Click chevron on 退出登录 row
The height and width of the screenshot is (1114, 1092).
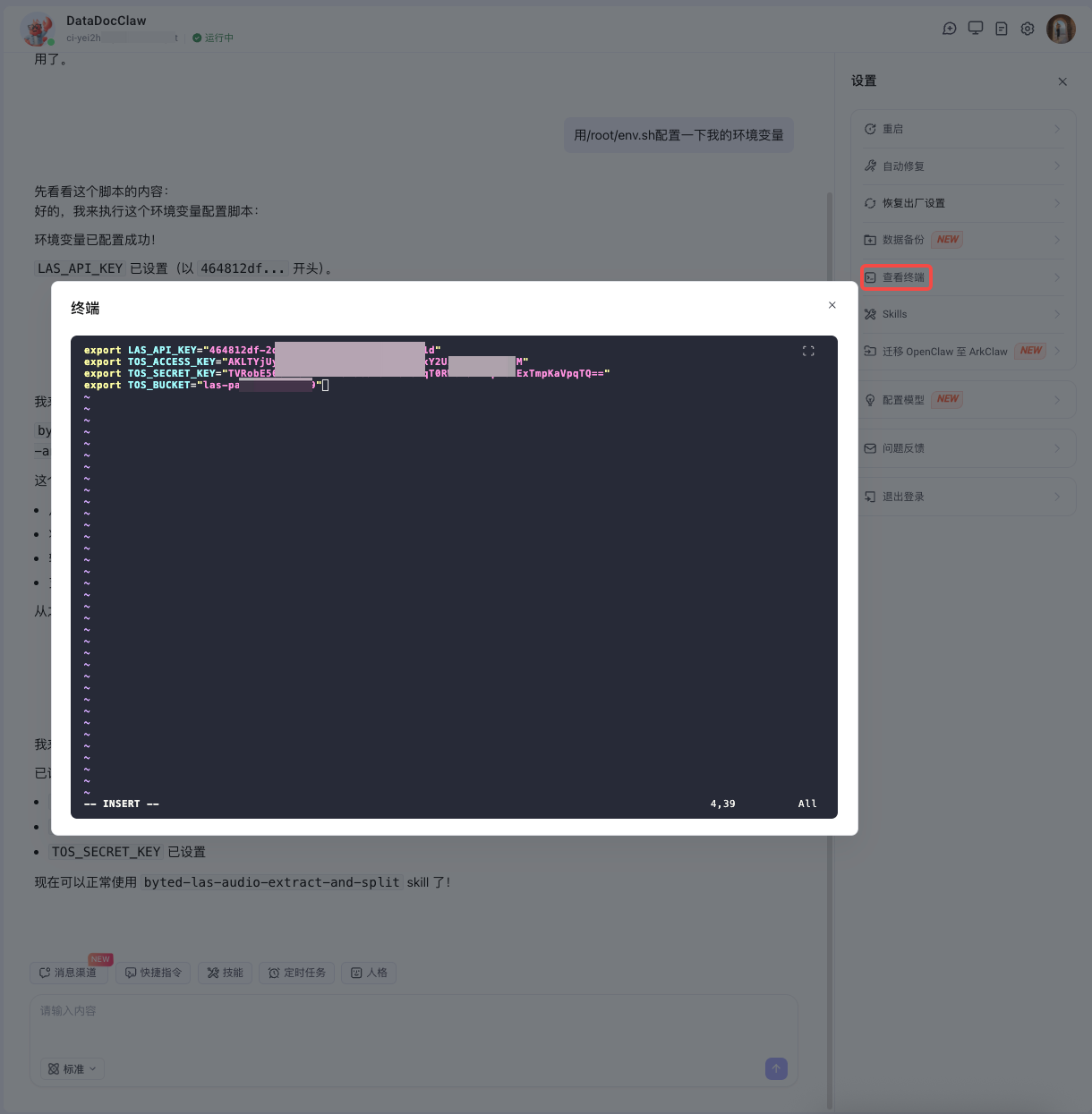coord(1057,497)
